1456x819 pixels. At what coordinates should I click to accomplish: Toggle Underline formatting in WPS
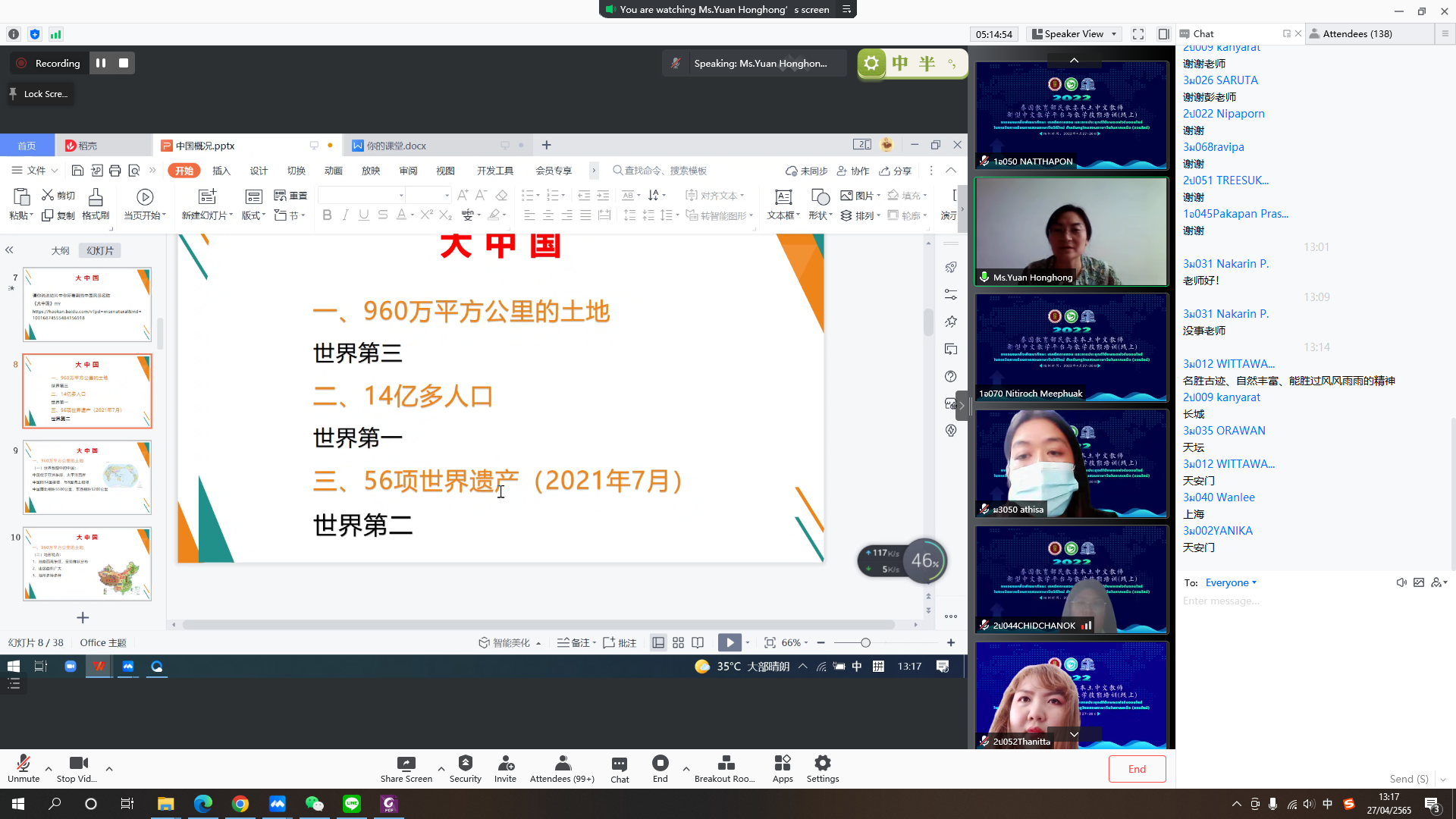click(x=364, y=215)
